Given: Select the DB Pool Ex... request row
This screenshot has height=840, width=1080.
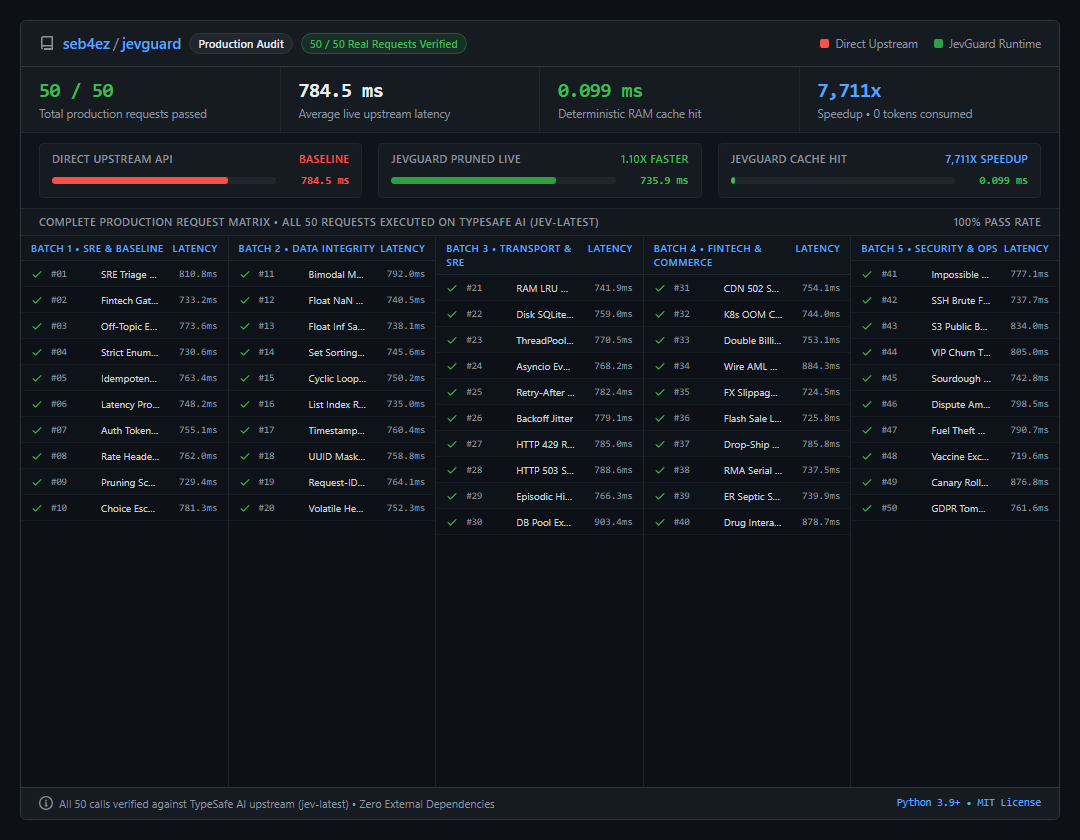Looking at the screenshot, I should 539,522.
